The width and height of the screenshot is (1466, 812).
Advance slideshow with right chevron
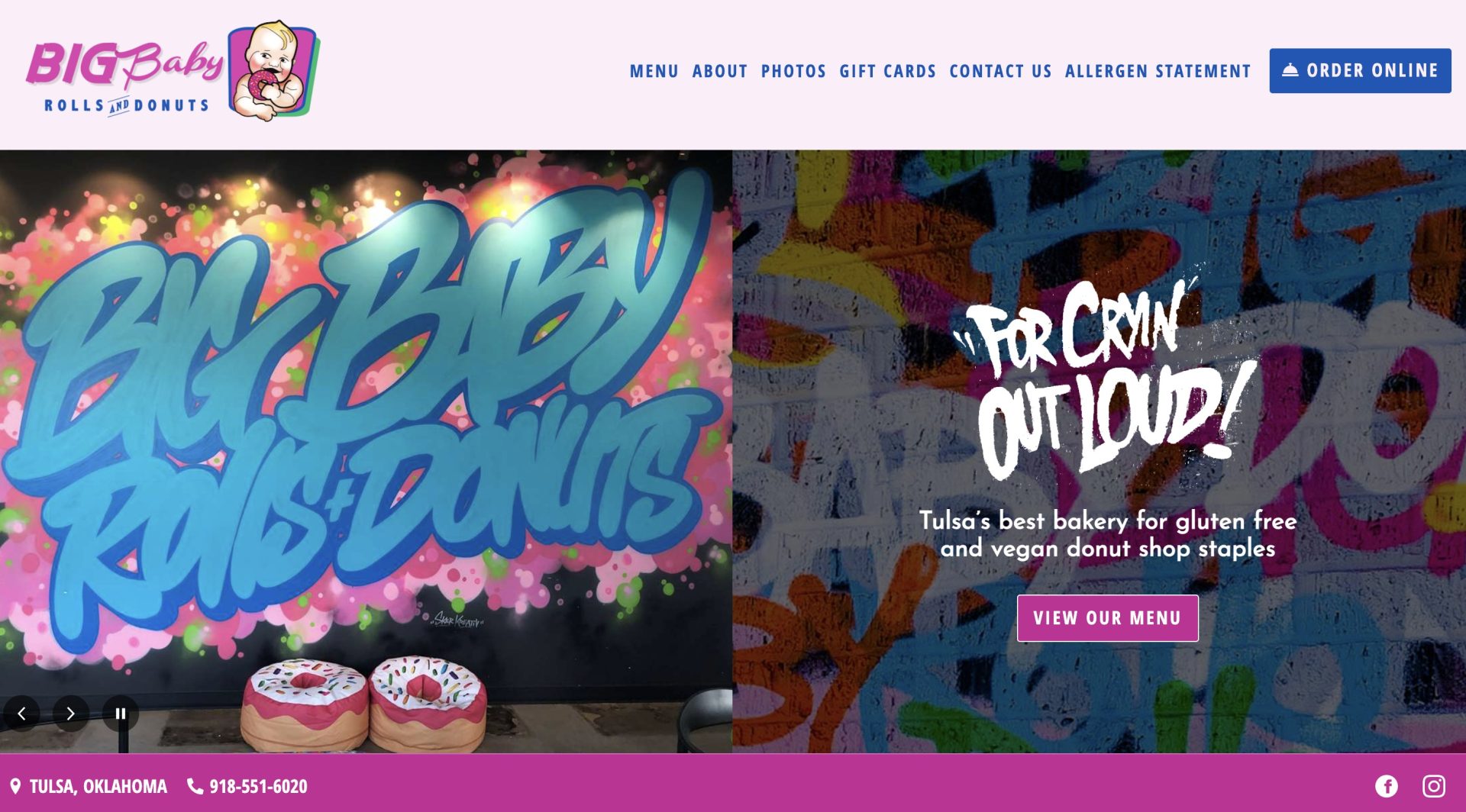tap(71, 714)
